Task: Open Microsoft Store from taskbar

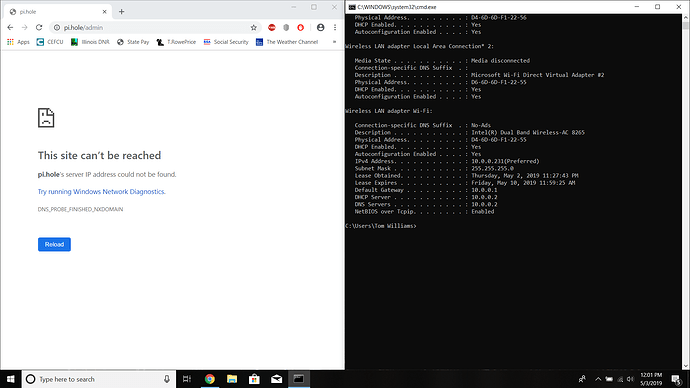Action: pyautogui.click(x=254, y=379)
